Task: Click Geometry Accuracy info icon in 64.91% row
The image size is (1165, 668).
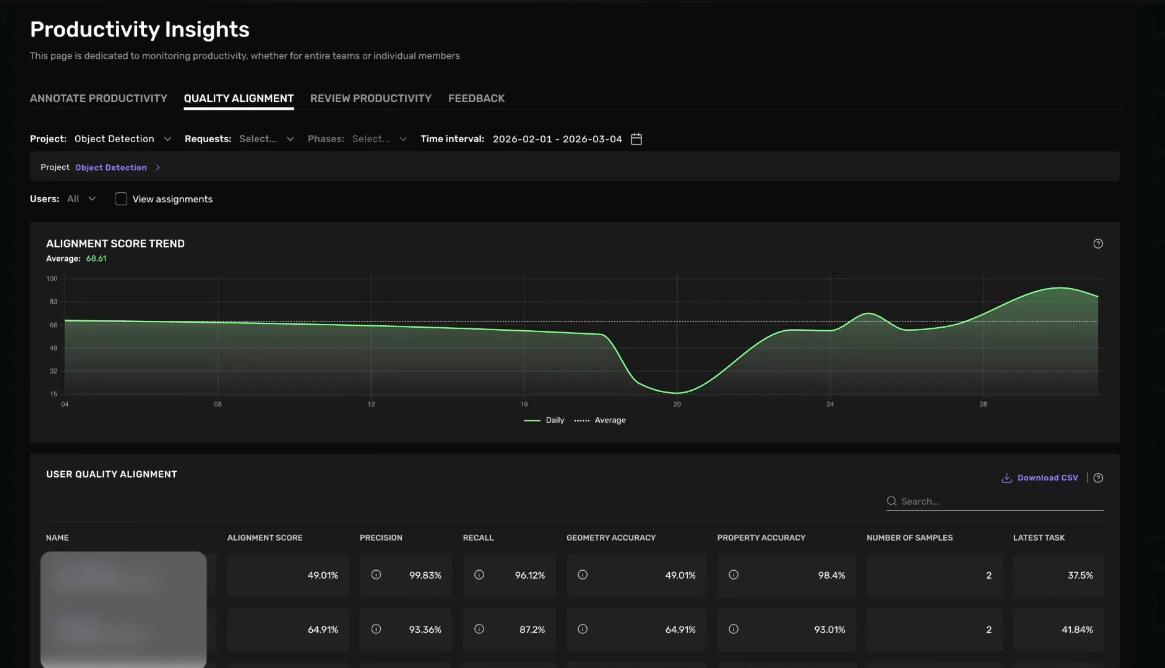Action: [x=582, y=629]
